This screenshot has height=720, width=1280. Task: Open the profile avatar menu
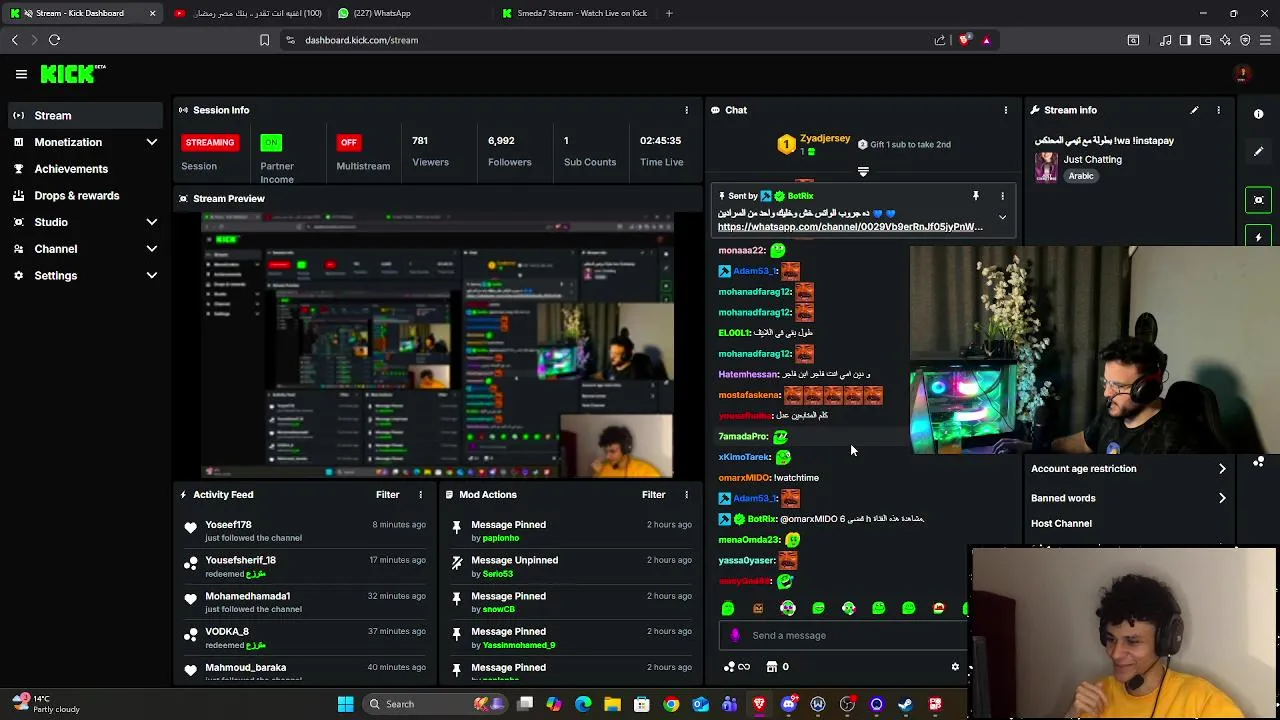click(1243, 74)
